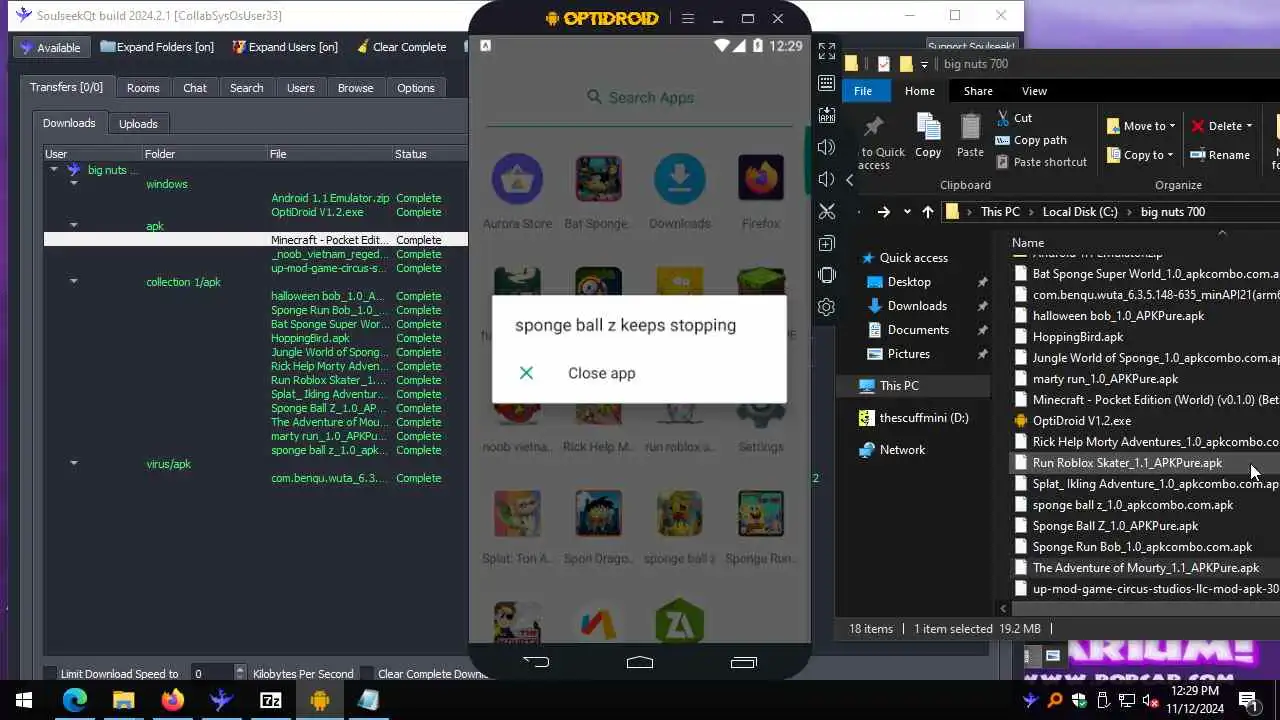Click the Paste ribbon icon in File Explorer
The height and width of the screenshot is (720, 1280).
coord(970,135)
